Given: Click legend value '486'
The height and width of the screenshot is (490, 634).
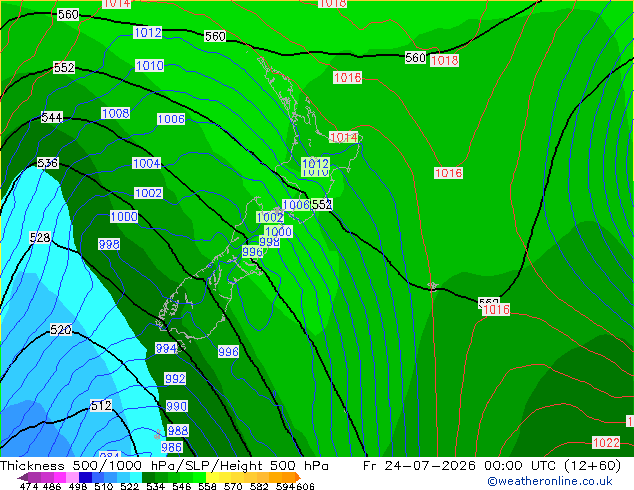Looking at the screenshot, I should pos(52,486).
